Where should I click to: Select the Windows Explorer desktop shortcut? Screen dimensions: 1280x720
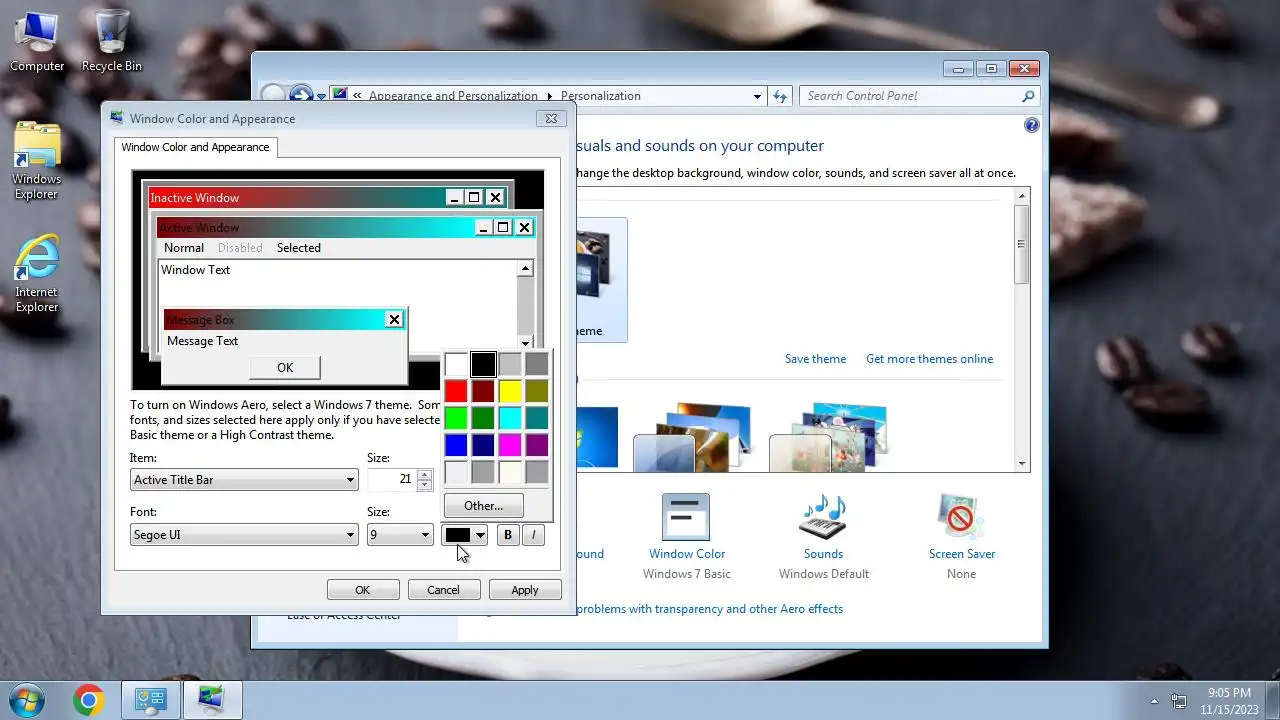[37, 162]
